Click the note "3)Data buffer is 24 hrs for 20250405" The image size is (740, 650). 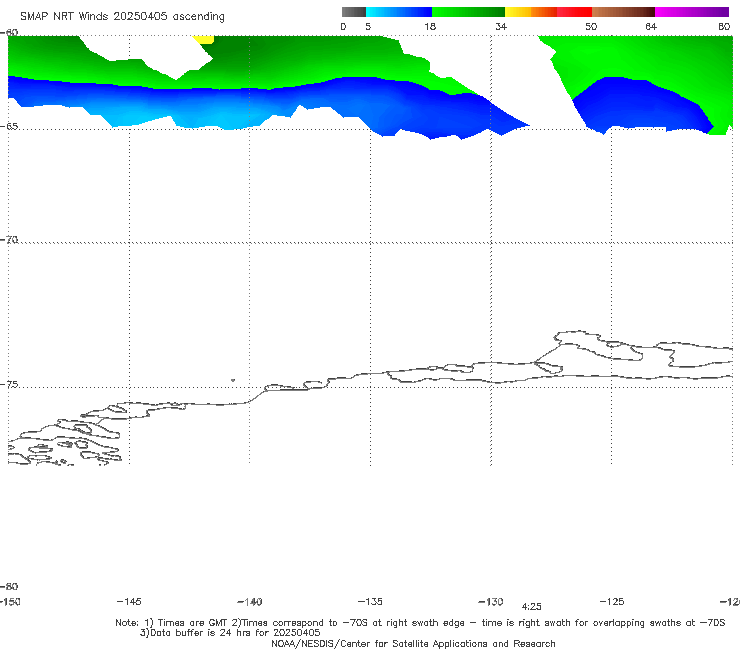230,633
